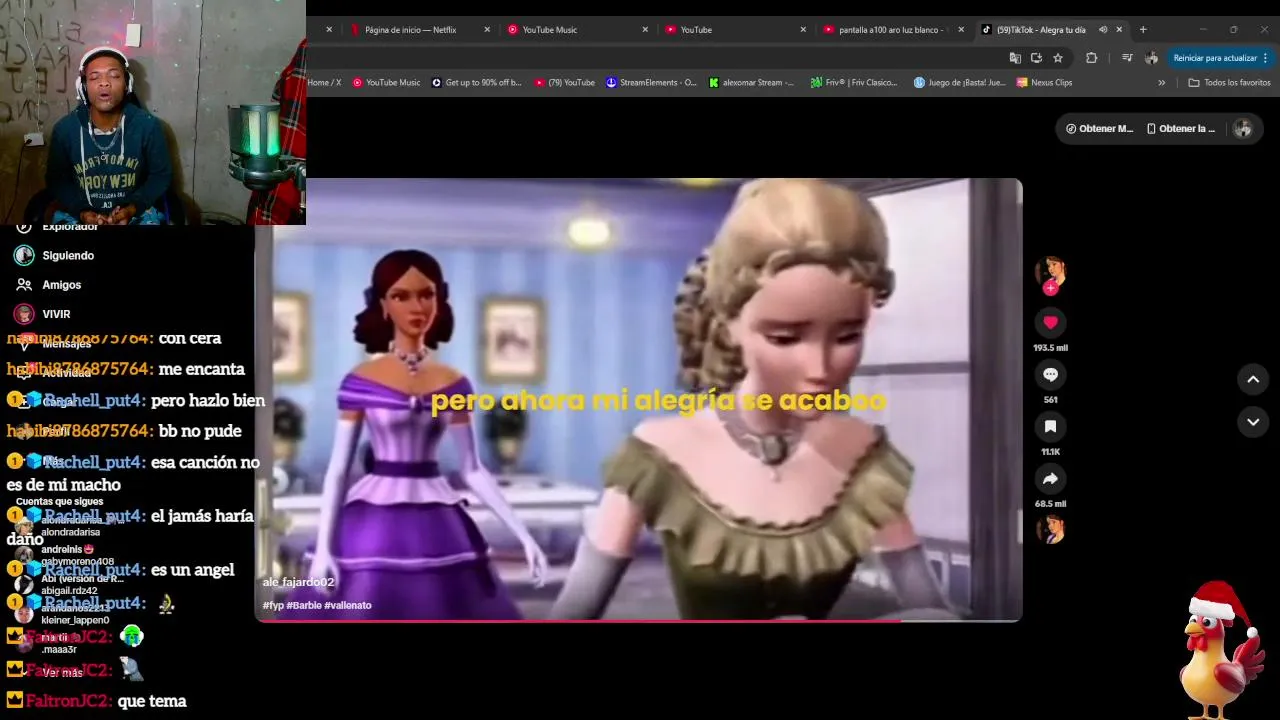The height and width of the screenshot is (720, 1280).
Task: Go to next video with down arrow
Action: pyautogui.click(x=1253, y=422)
